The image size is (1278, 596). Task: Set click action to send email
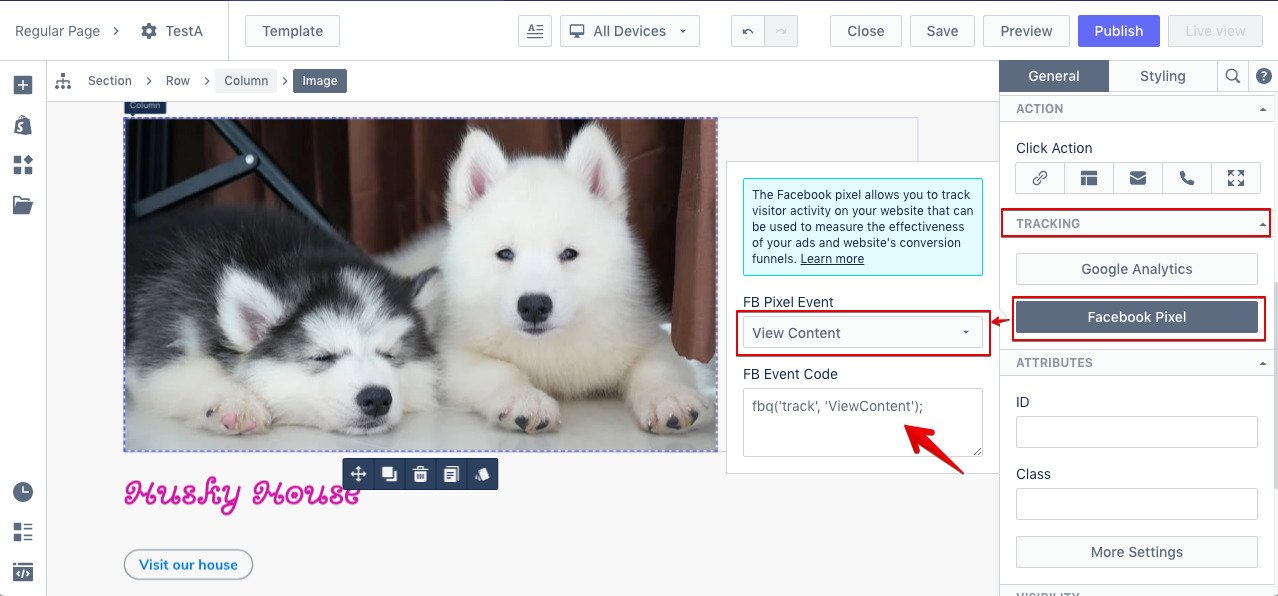[1138, 178]
